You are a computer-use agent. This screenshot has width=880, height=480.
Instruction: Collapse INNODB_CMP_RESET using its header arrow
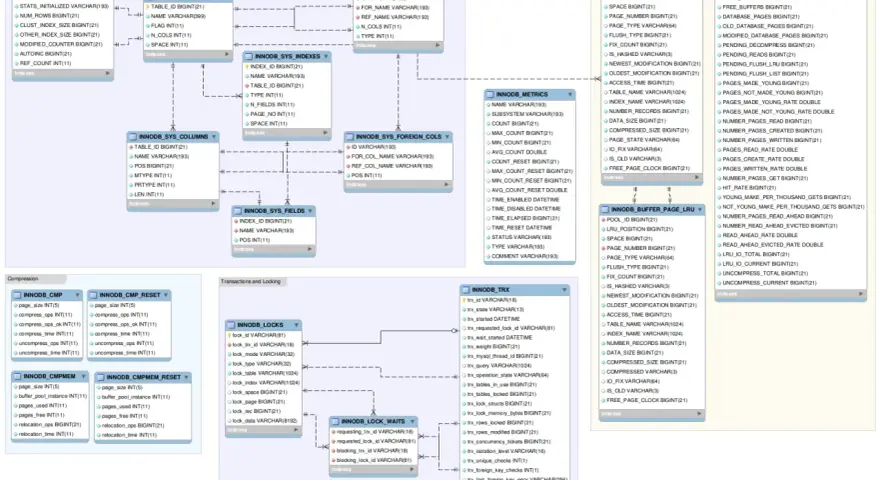tap(166, 295)
